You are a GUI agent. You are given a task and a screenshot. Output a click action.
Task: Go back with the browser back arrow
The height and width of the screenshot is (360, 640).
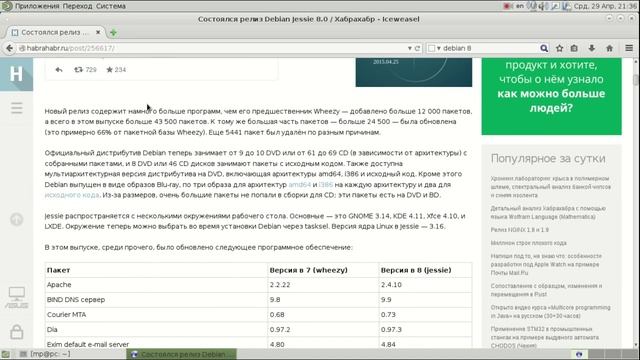(x=9, y=48)
